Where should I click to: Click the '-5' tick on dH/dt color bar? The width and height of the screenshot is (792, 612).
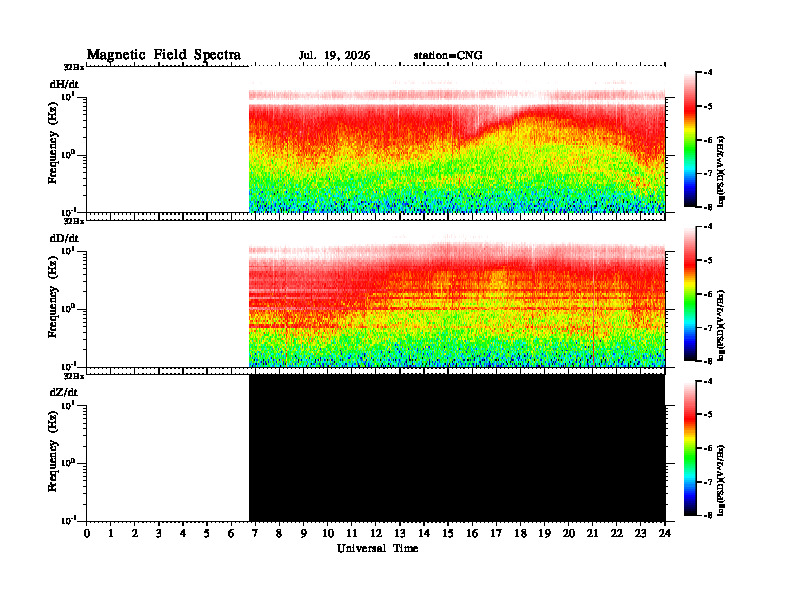coord(708,106)
